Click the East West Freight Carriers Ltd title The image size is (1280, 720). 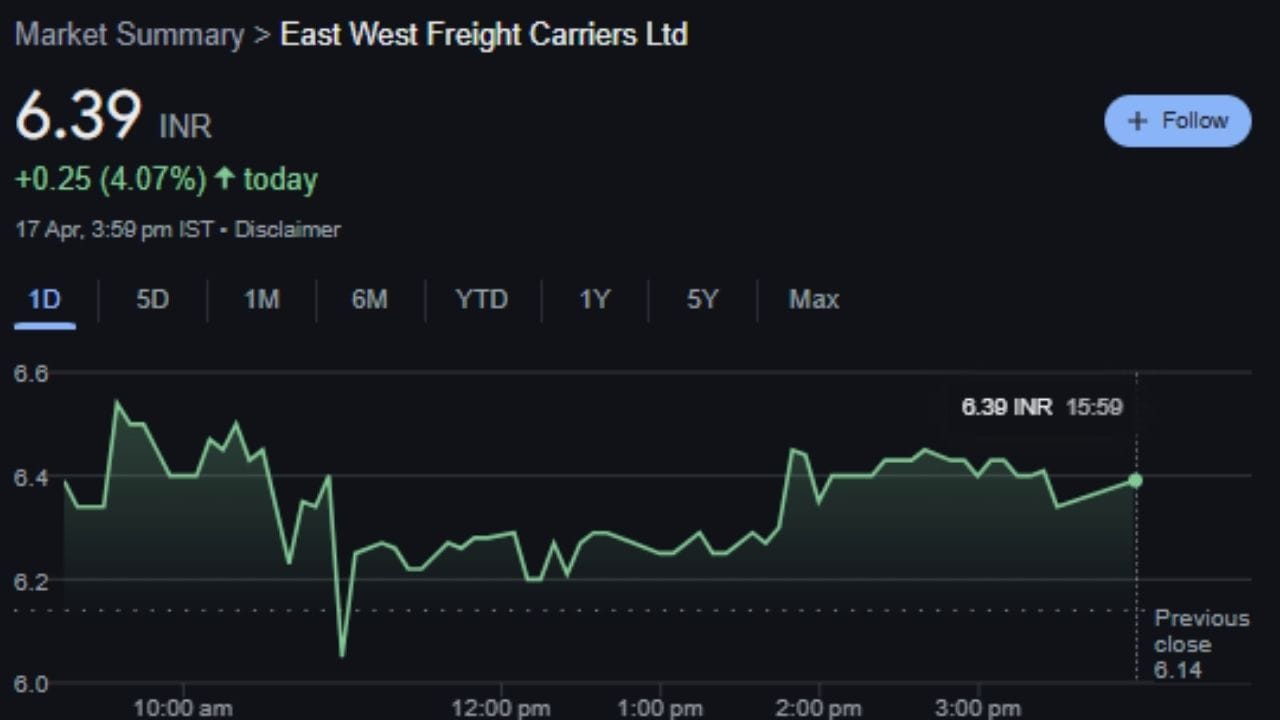coord(484,35)
